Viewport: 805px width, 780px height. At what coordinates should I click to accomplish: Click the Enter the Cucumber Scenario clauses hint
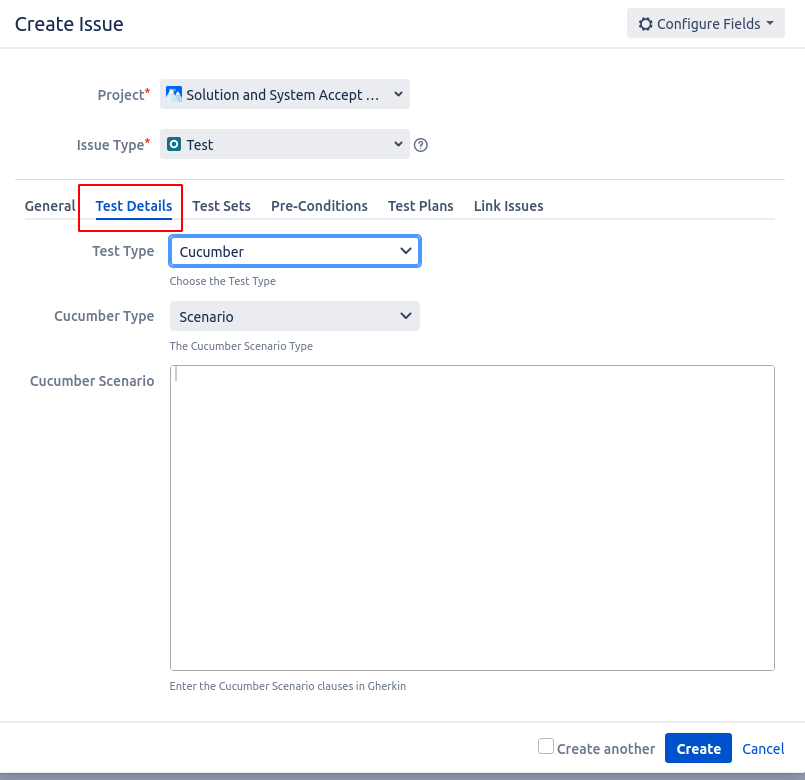[288, 686]
